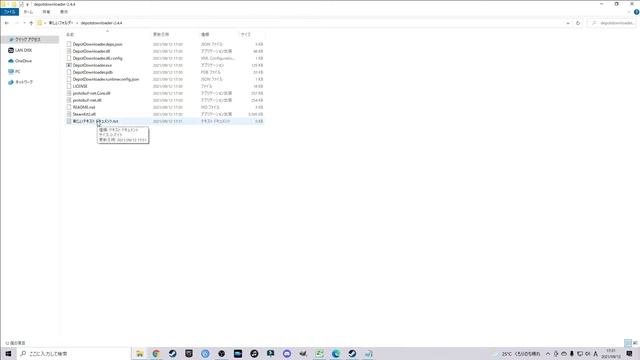Open the Windows Start menu
This screenshot has width=640, height=360.
point(8,353)
